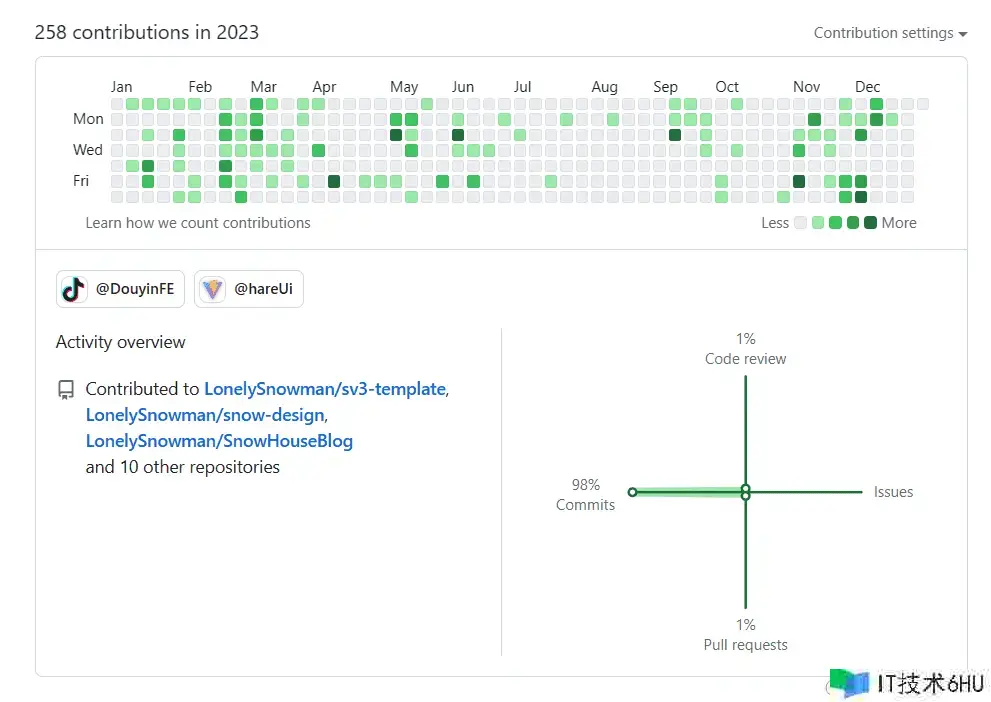The width and height of the screenshot is (991, 702).
Task: Open LonelySnowman/SnowHouseBlog repository link
Action: 219,441
